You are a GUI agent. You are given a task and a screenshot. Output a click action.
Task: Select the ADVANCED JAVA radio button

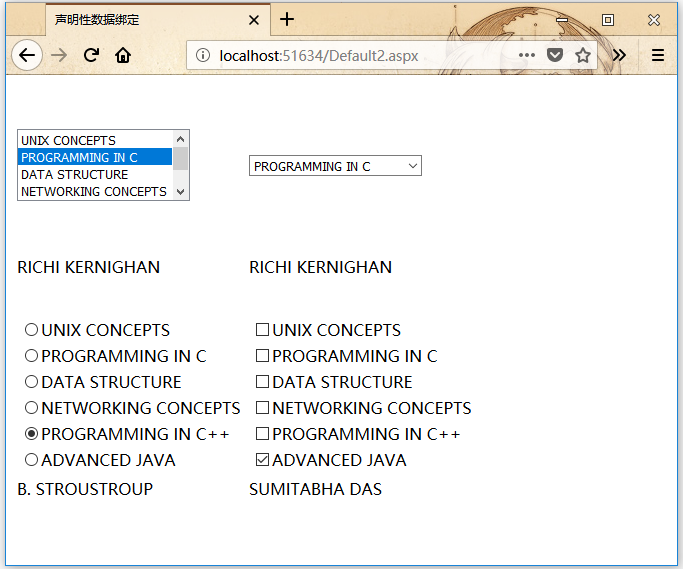31,460
